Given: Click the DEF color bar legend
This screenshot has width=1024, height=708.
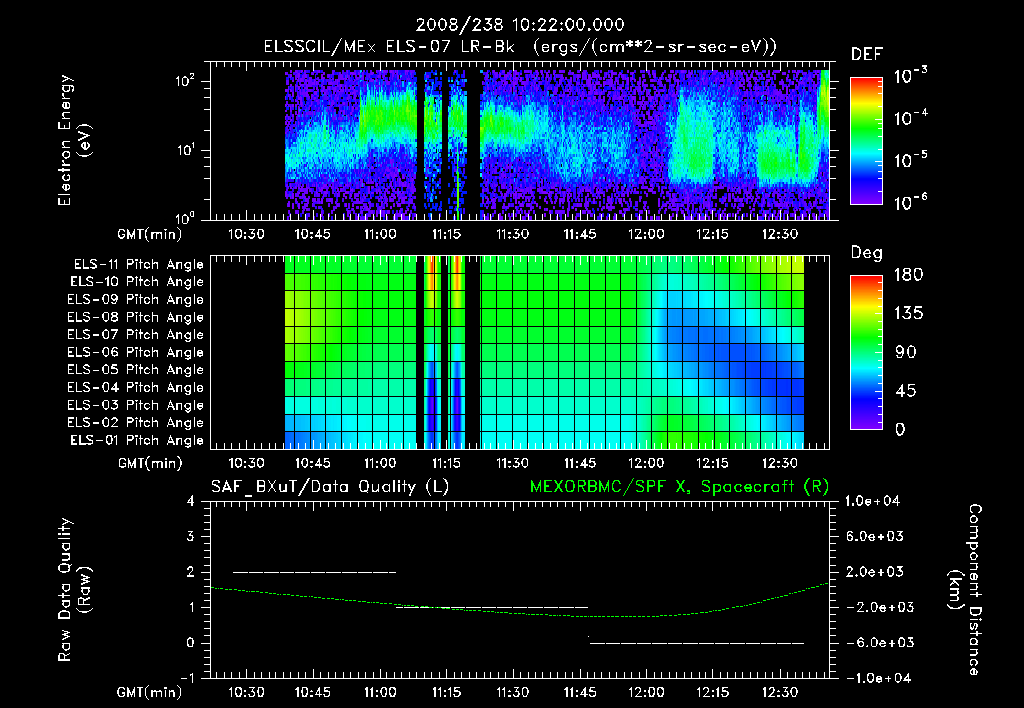Looking at the screenshot, I should click(x=866, y=141).
